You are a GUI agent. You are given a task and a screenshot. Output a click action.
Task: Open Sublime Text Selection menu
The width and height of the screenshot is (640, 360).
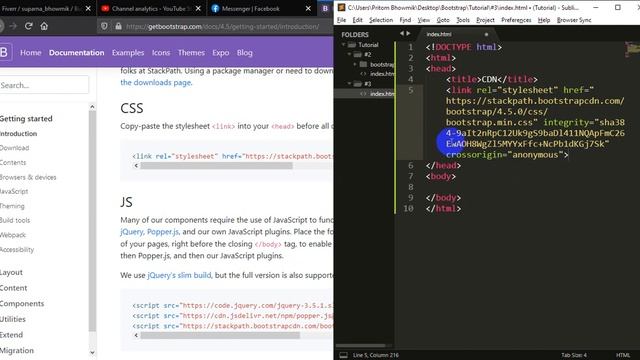point(381,20)
